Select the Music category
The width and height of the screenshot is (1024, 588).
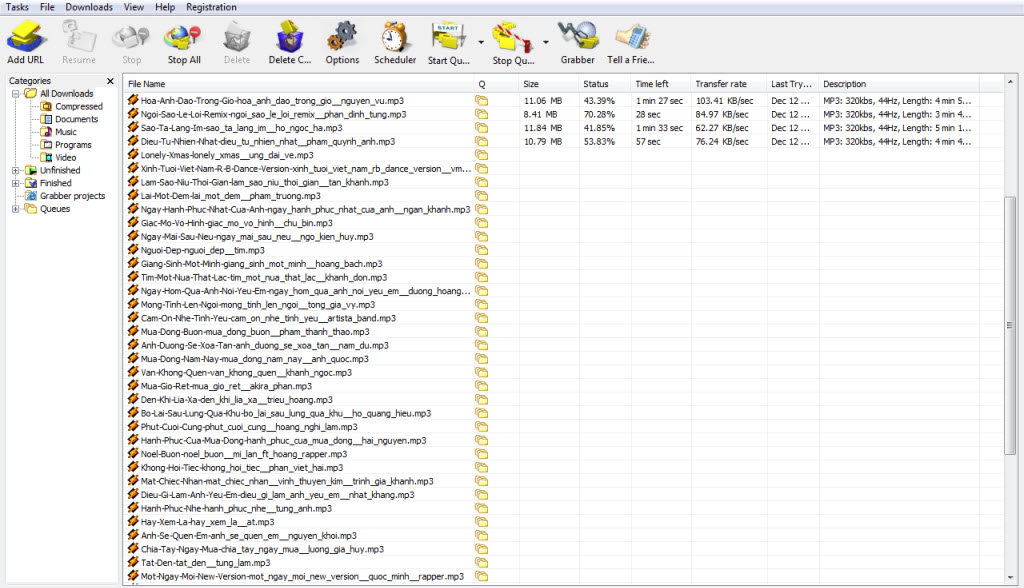pos(65,132)
